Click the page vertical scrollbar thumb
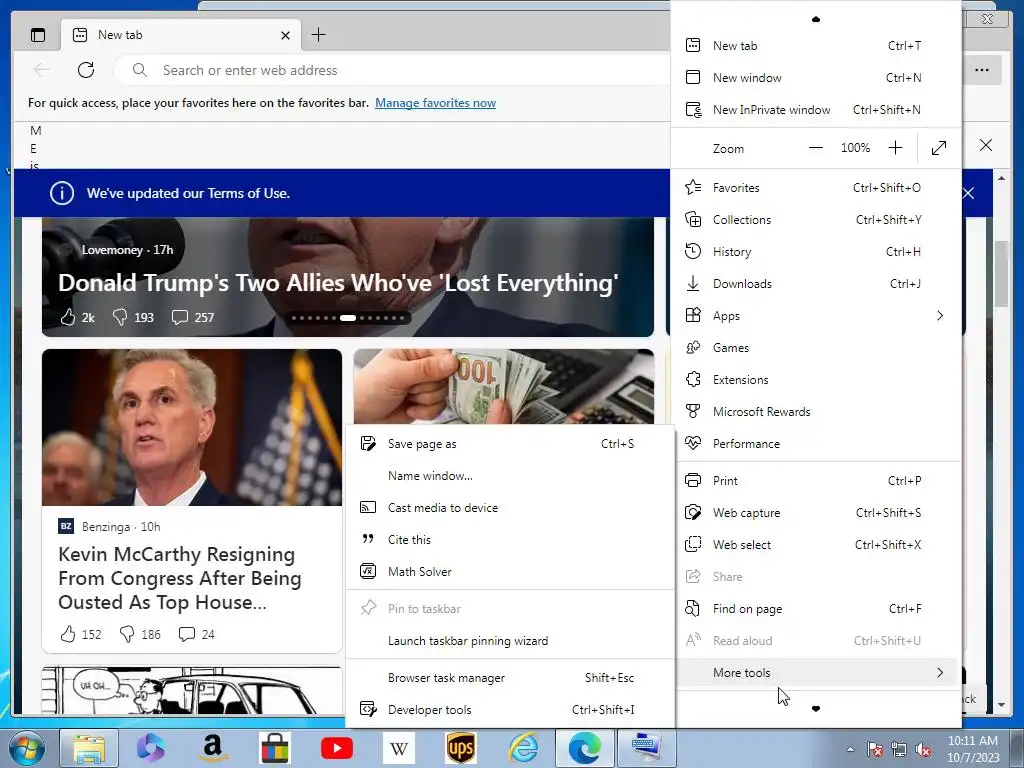1024x768 pixels. pos(1001,274)
